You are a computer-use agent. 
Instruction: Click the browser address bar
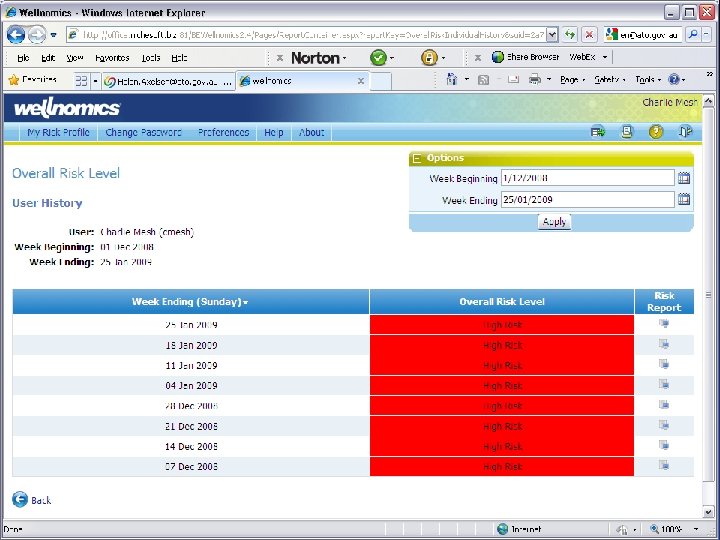pos(306,34)
